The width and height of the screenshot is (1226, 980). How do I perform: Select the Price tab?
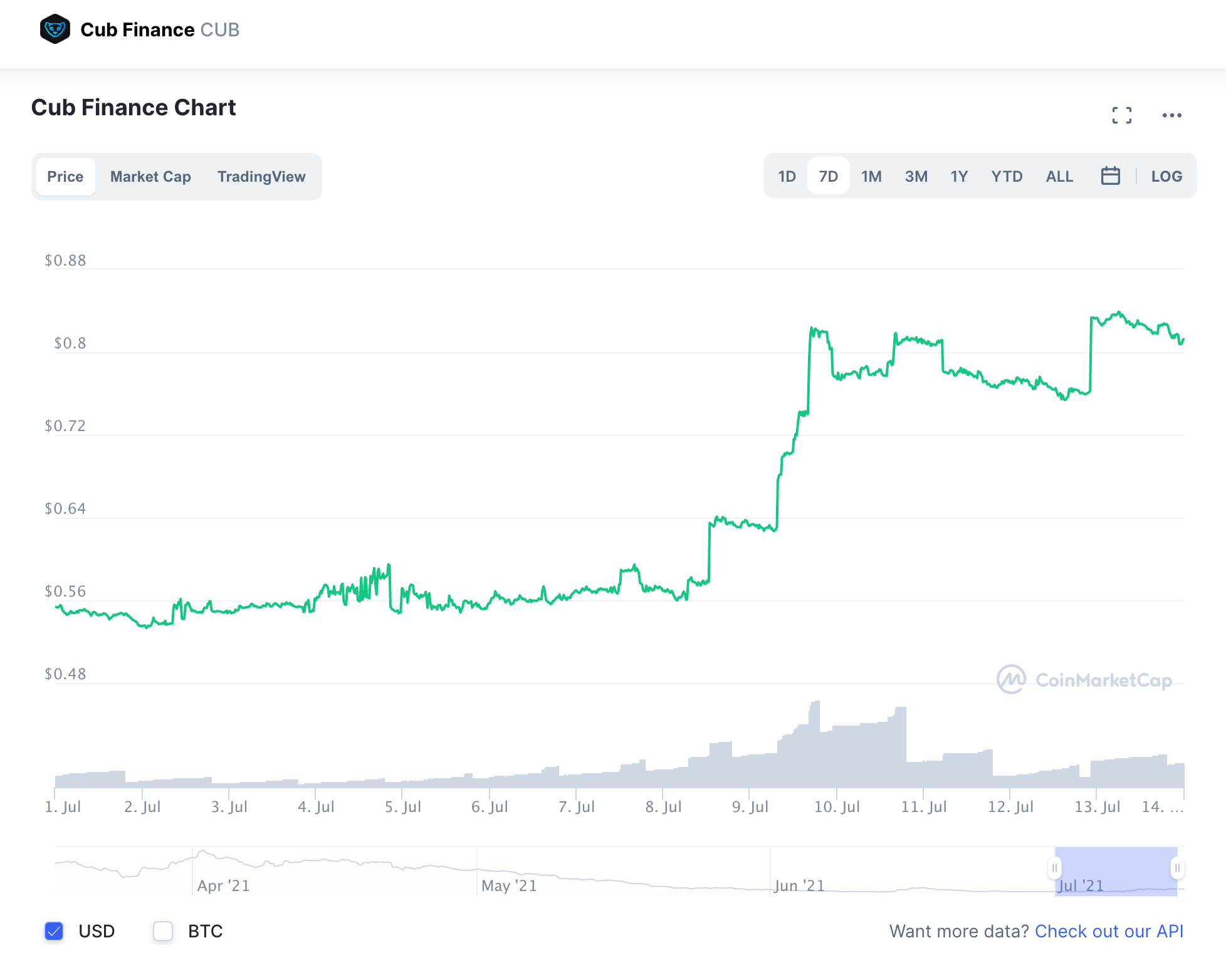(65, 177)
